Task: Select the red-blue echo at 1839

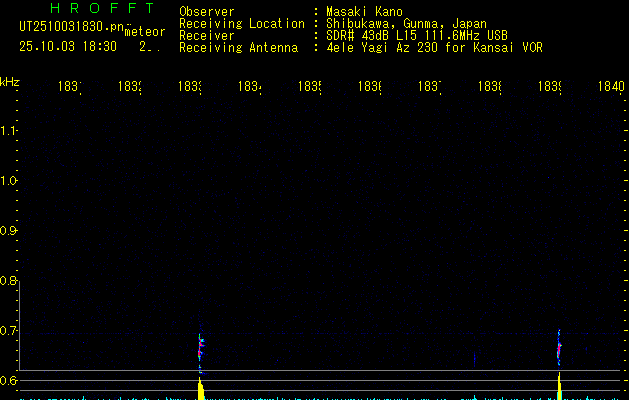Action: click(x=559, y=348)
